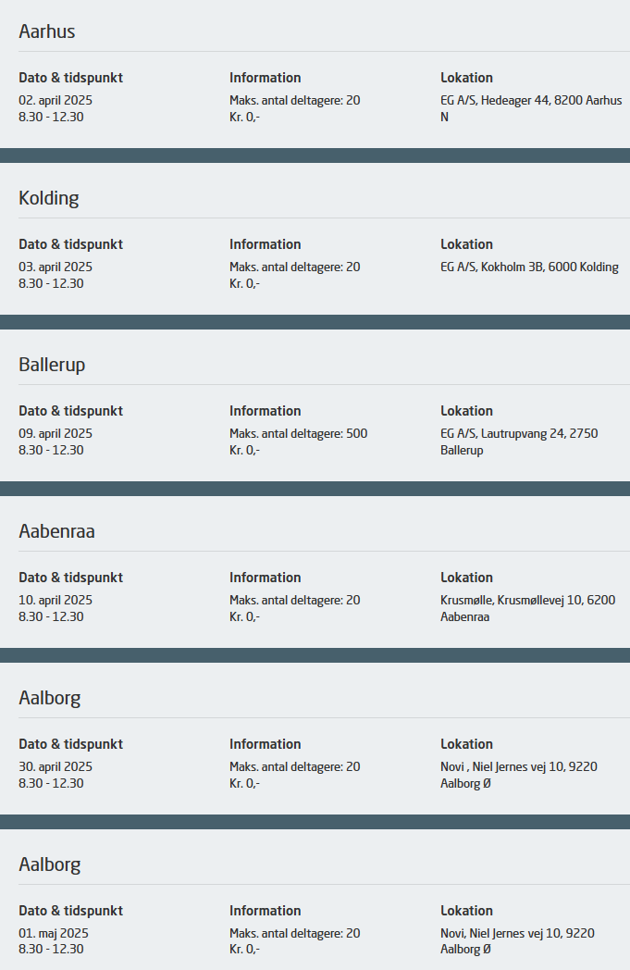Click the date 30. april 2025
630x970 pixels.
[x=56, y=766]
